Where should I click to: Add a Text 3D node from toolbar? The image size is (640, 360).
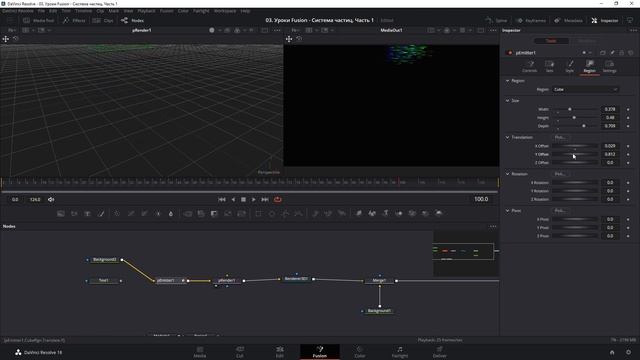(385, 213)
